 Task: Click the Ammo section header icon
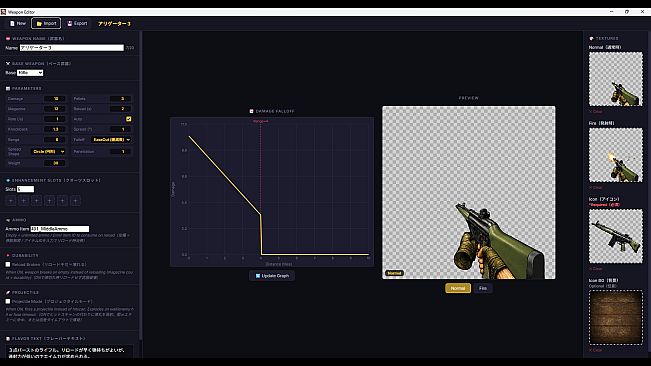(8, 220)
